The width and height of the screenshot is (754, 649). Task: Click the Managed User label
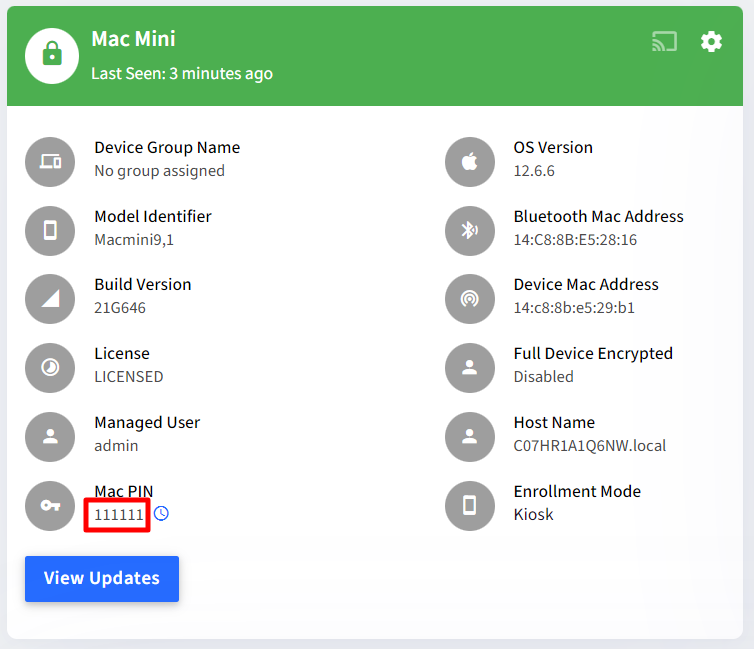(147, 423)
